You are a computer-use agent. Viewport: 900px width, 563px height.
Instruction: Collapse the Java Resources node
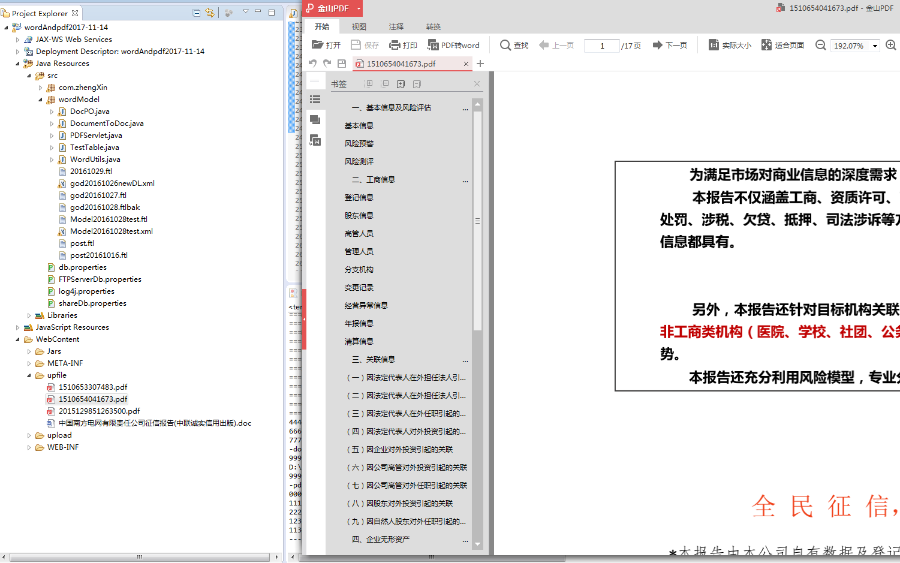coord(18,63)
